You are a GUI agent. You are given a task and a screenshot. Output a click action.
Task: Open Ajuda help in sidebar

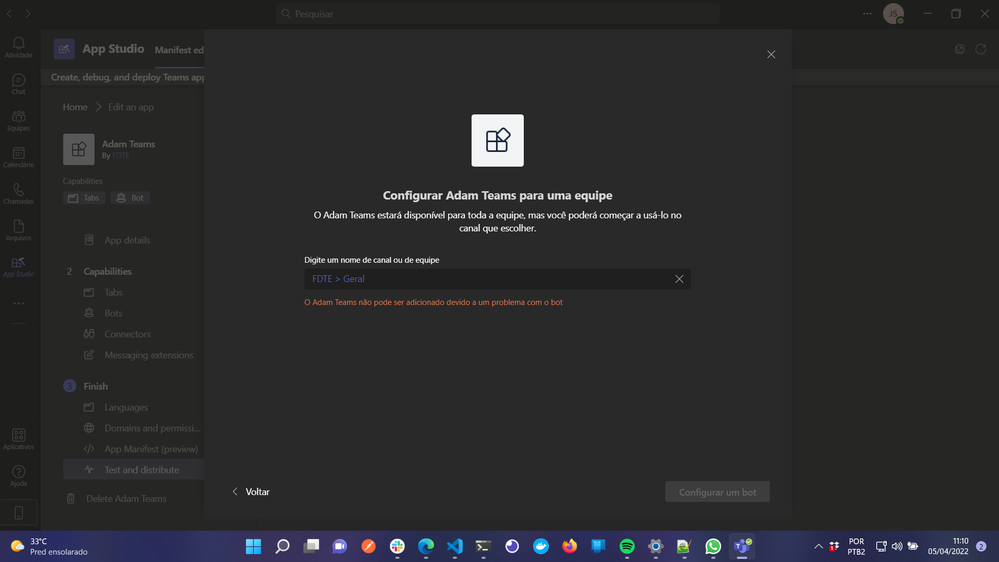[x=18, y=476]
